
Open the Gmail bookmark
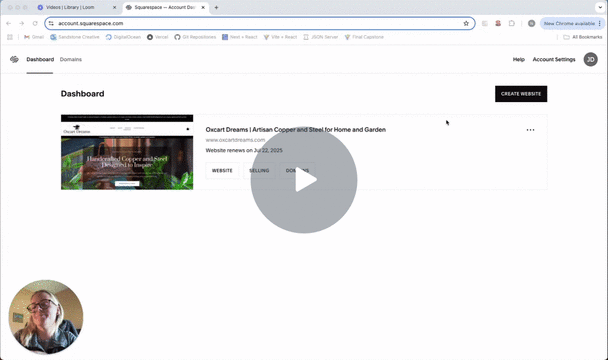[x=34, y=37]
